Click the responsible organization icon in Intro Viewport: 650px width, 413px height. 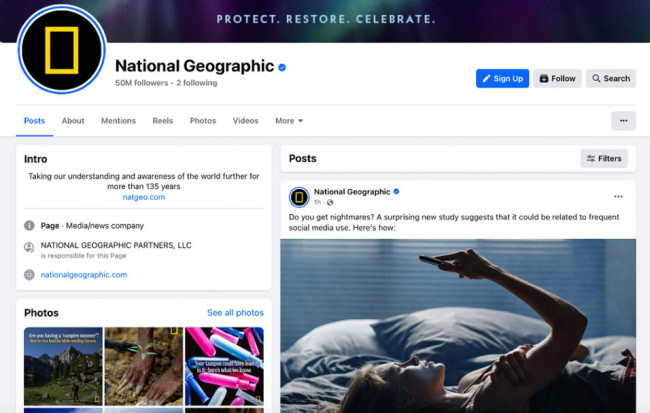click(x=29, y=247)
